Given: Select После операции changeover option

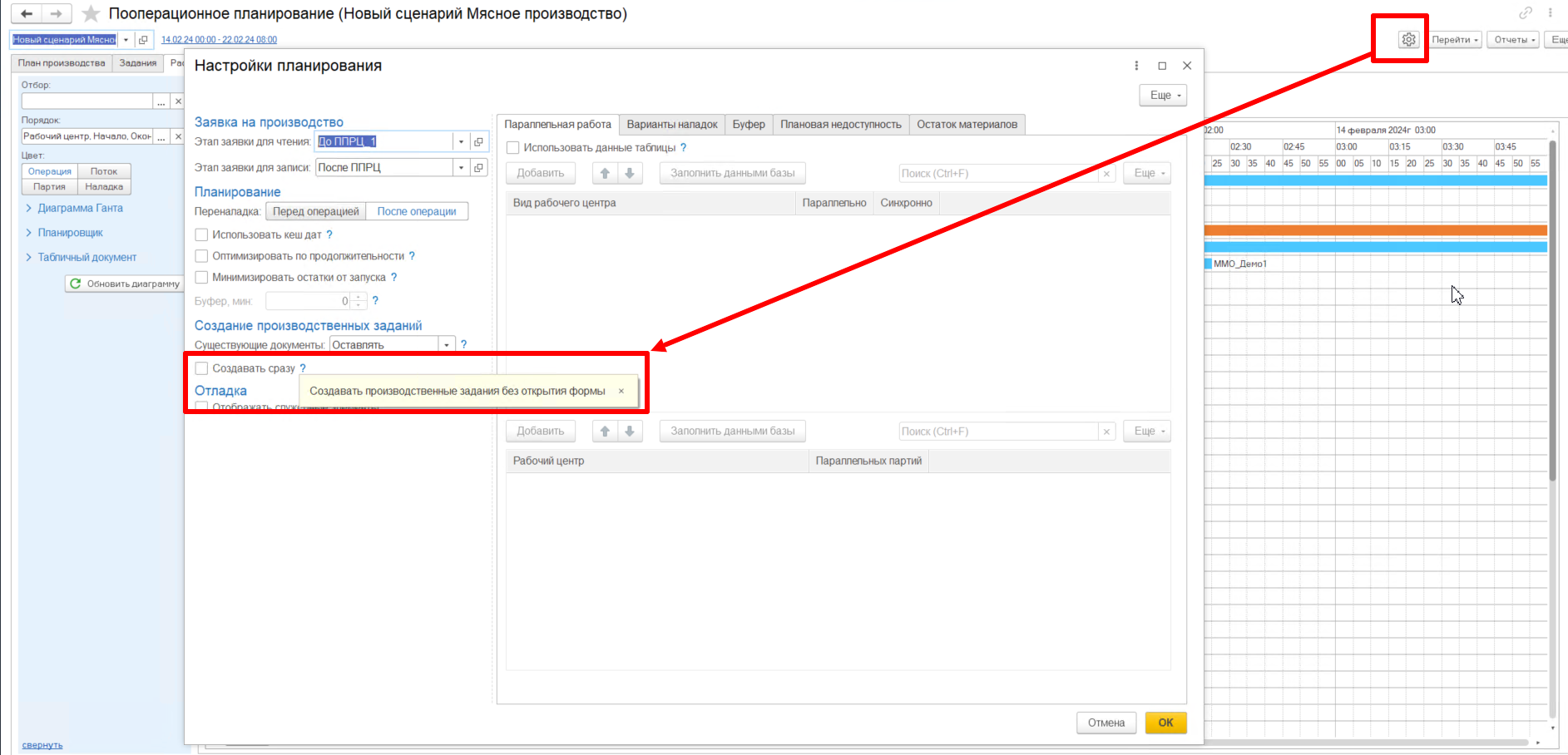Looking at the screenshot, I should click(417, 212).
